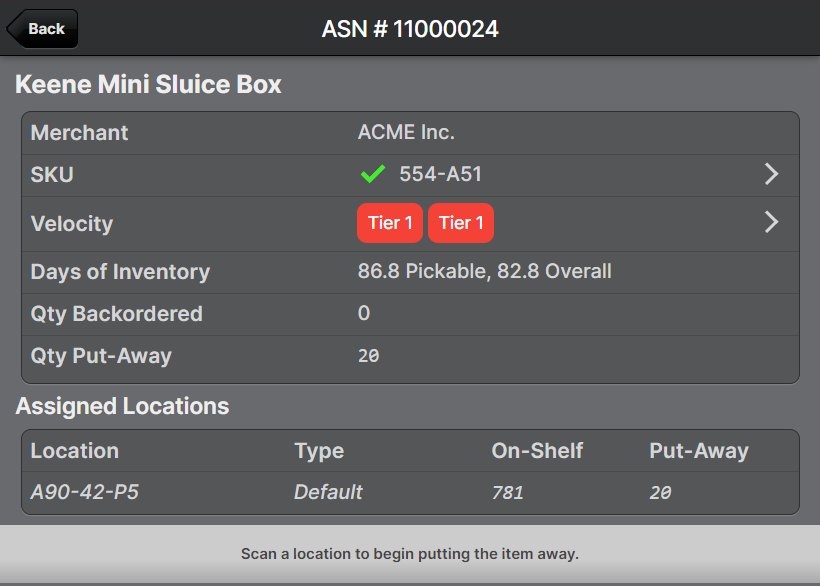The height and width of the screenshot is (586, 820).
Task: Click the On-Shelf column header
Action: pyautogui.click(x=539, y=451)
